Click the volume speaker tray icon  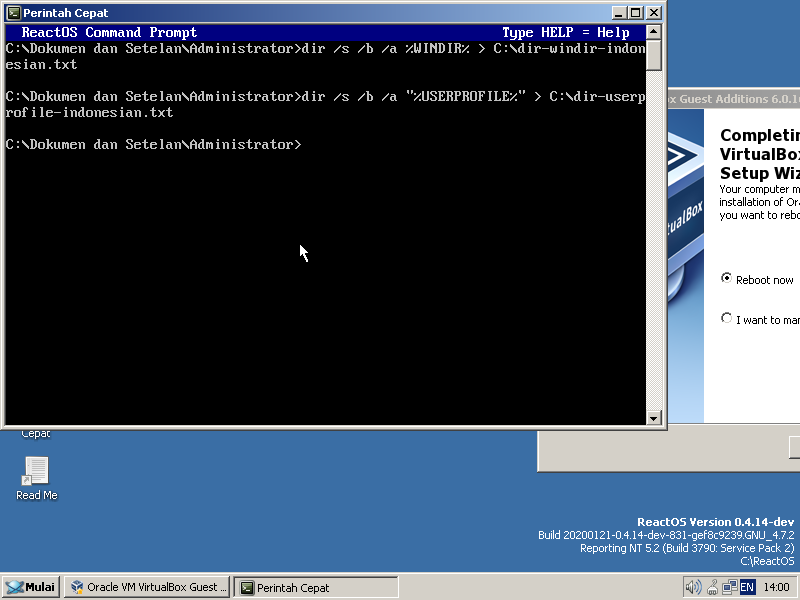tap(693, 587)
